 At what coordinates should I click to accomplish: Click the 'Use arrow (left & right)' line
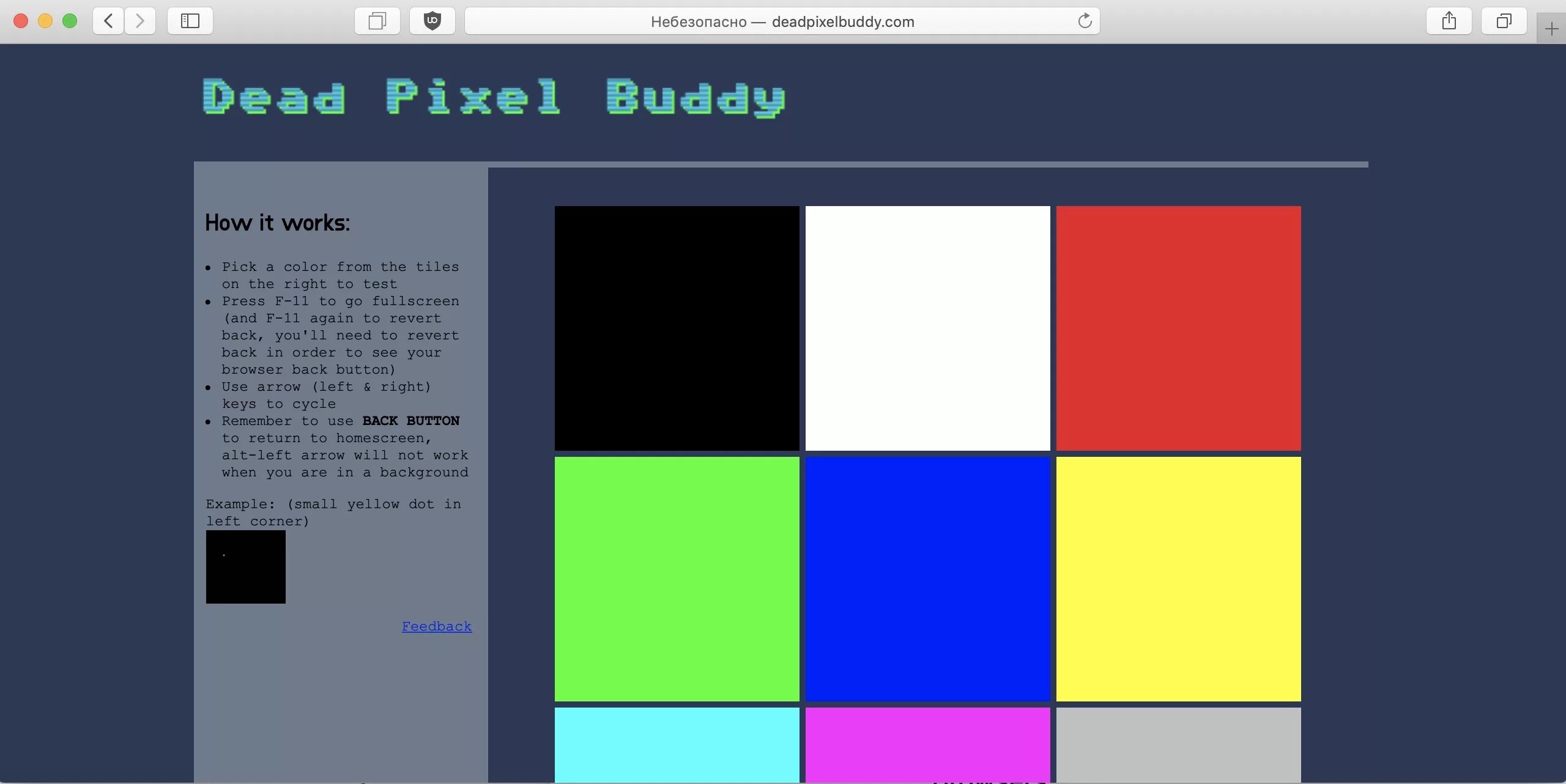click(326, 386)
